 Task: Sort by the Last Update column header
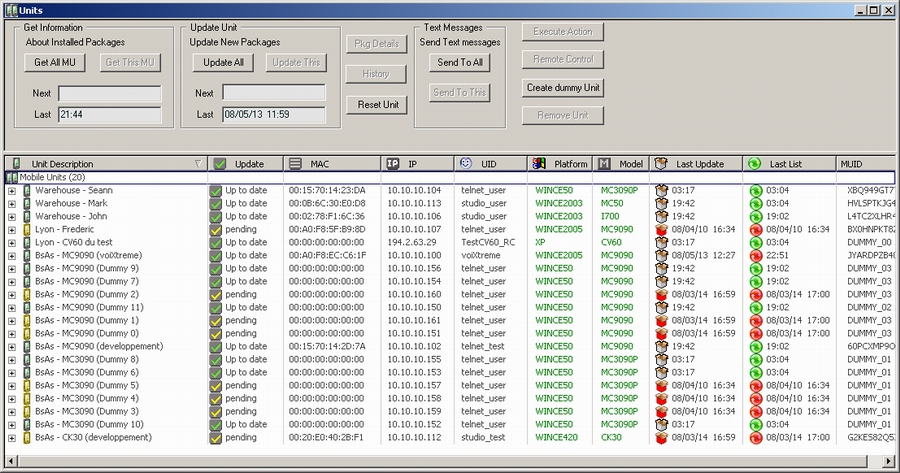pyautogui.click(x=698, y=164)
